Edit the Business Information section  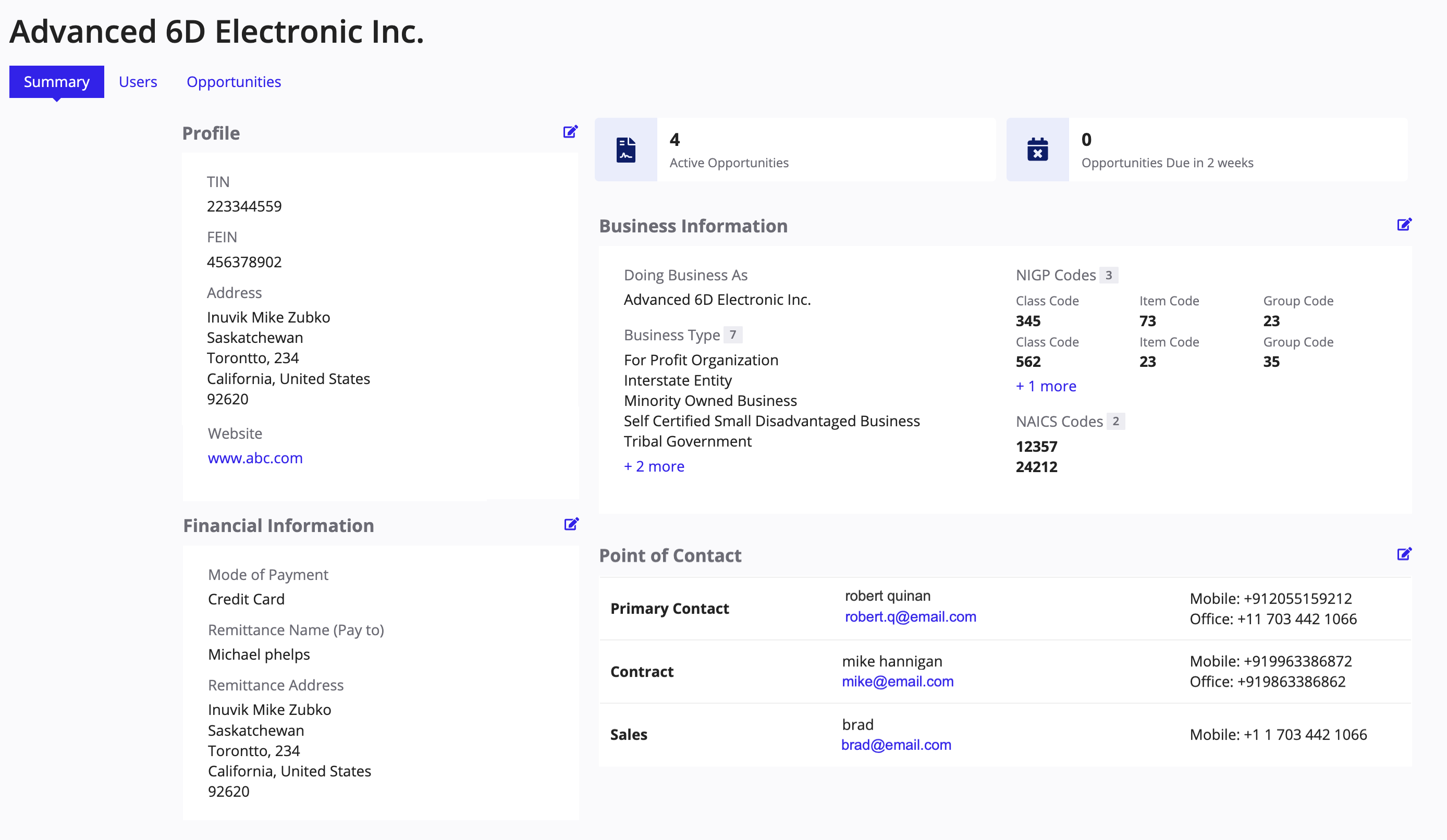[x=1404, y=224]
